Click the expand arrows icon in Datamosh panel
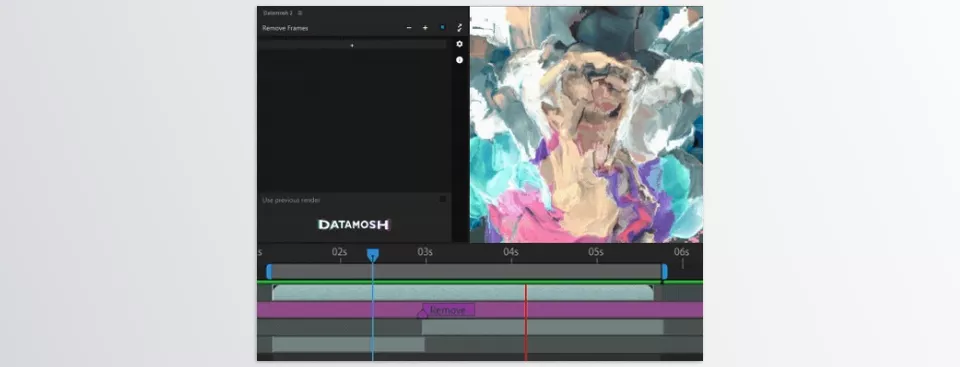The image size is (960, 367). pyautogui.click(x=460, y=28)
